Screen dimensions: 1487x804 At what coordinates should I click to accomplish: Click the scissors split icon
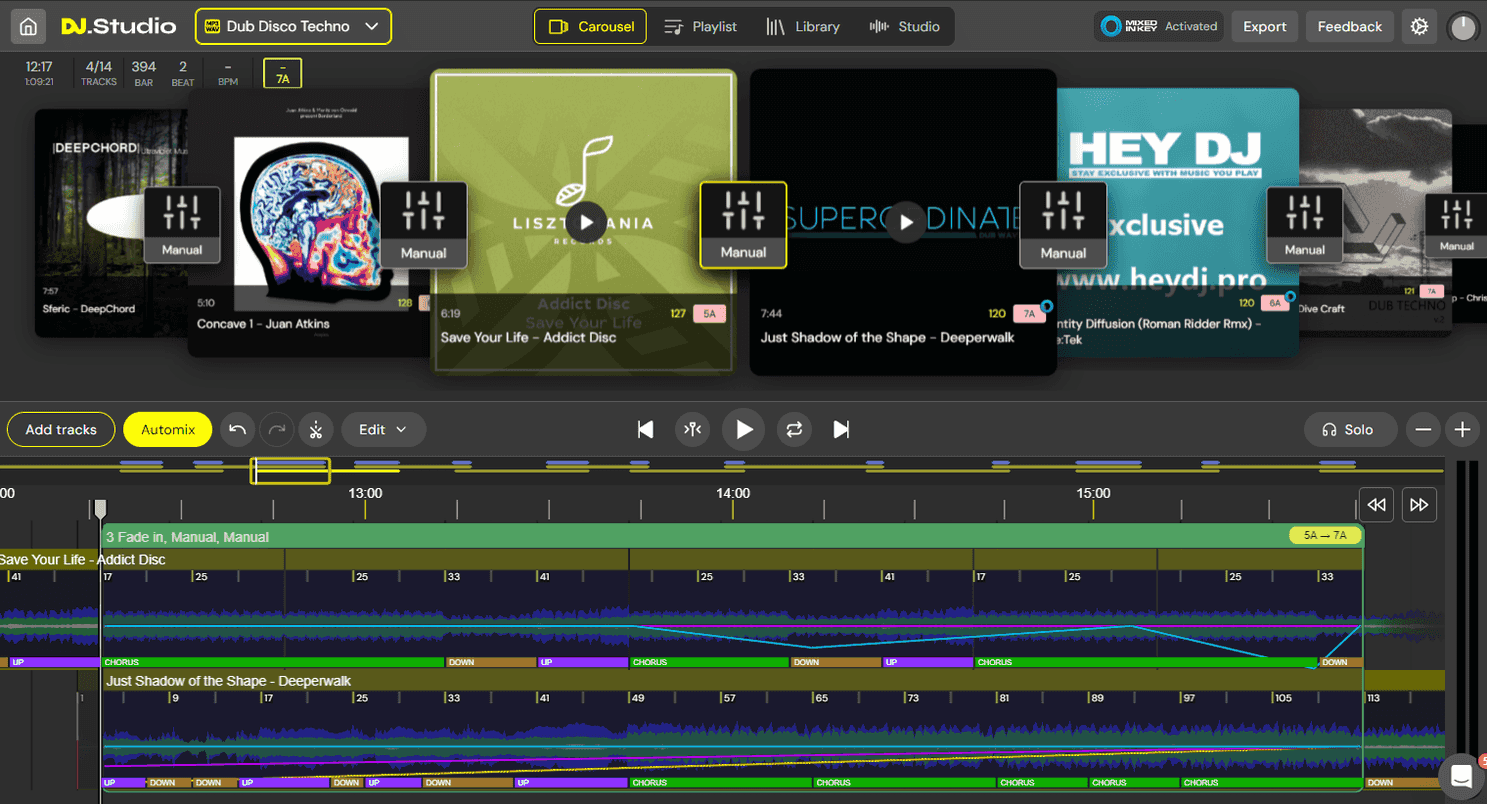pyautogui.click(x=316, y=430)
